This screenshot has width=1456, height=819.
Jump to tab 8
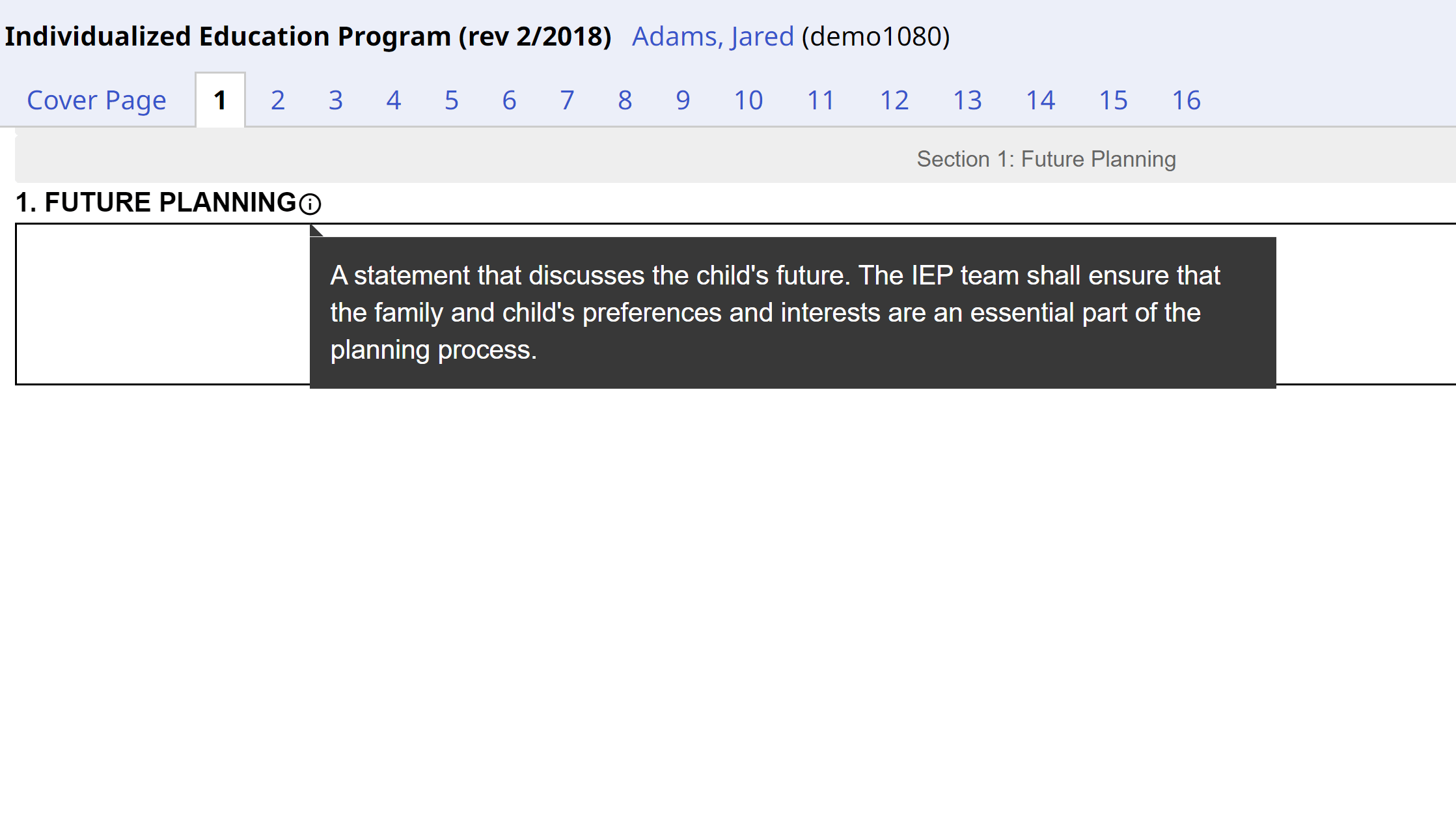point(625,100)
